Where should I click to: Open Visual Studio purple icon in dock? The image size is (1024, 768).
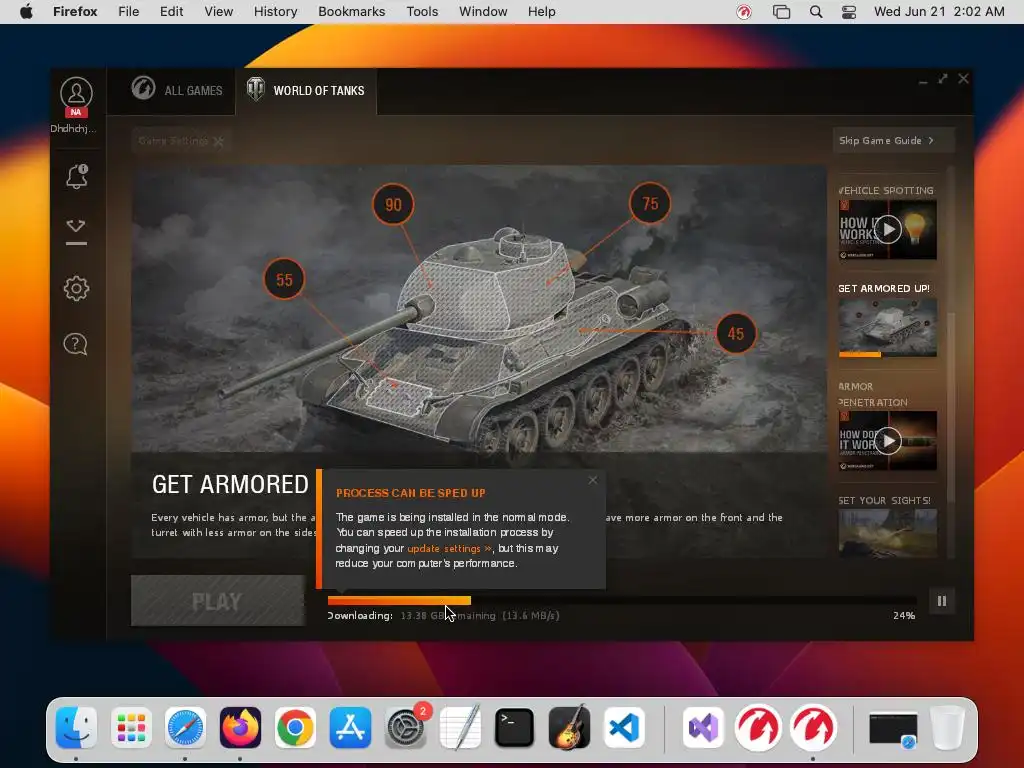pyautogui.click(x=703, y=728)
